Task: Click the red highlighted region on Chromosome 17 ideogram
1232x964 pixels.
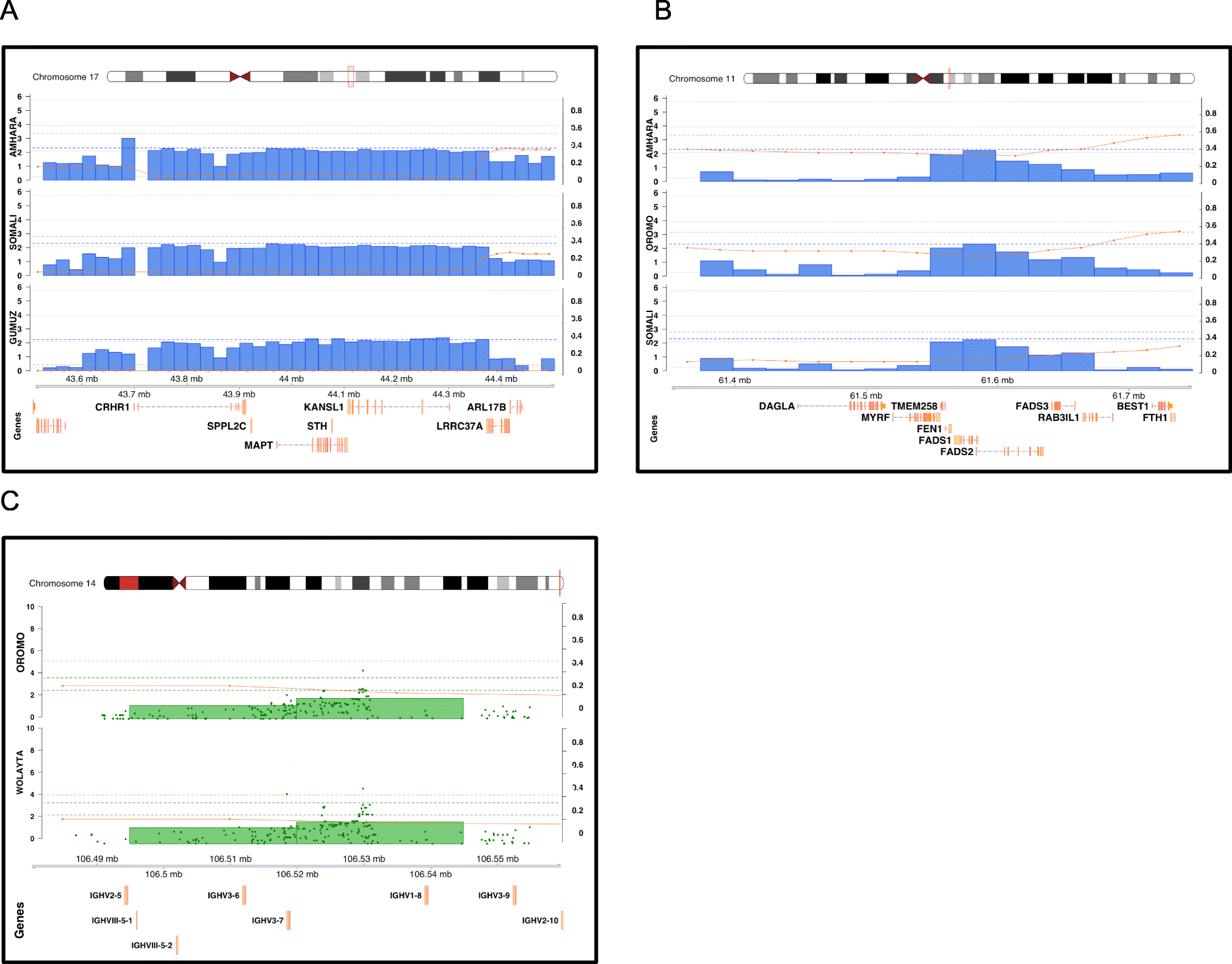Action: click(x=351, y=77)
